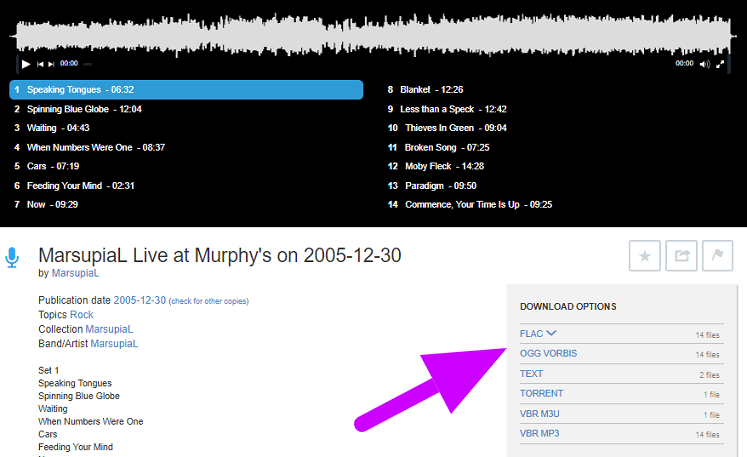The width and height of the screenshot is (747, 457).
Task: Mute the player volume
Action: click(x=705, y=64)
